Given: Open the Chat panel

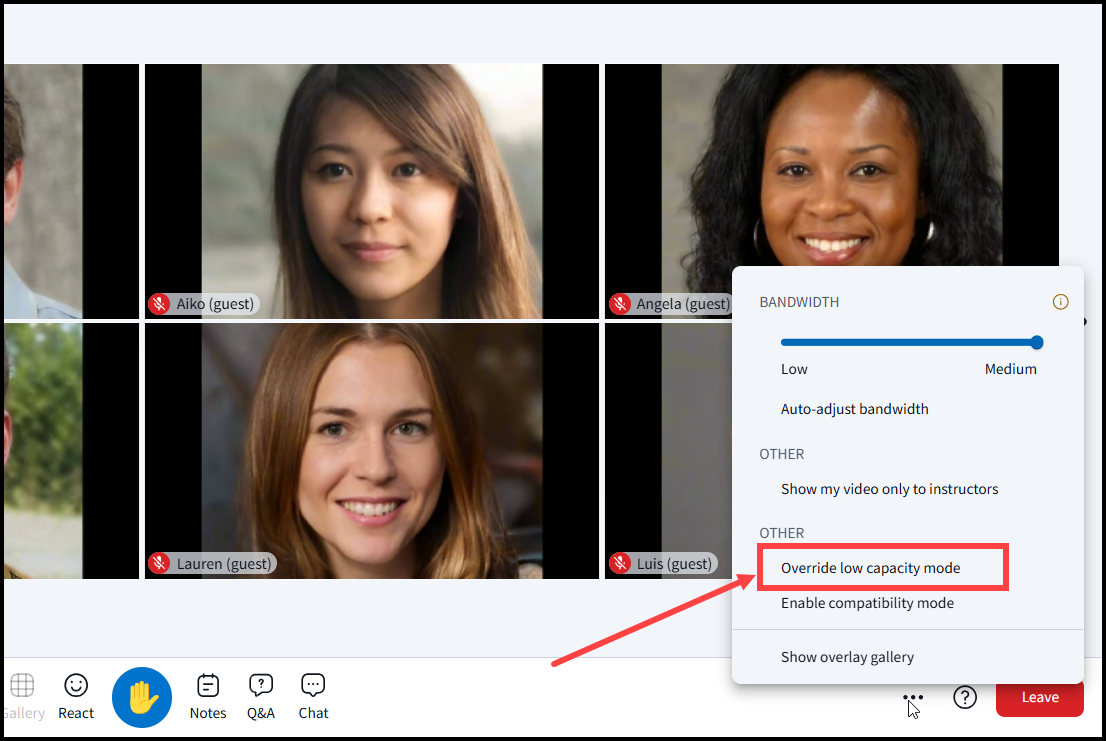Looking at the screenshot, I should (x=313, y=695).
